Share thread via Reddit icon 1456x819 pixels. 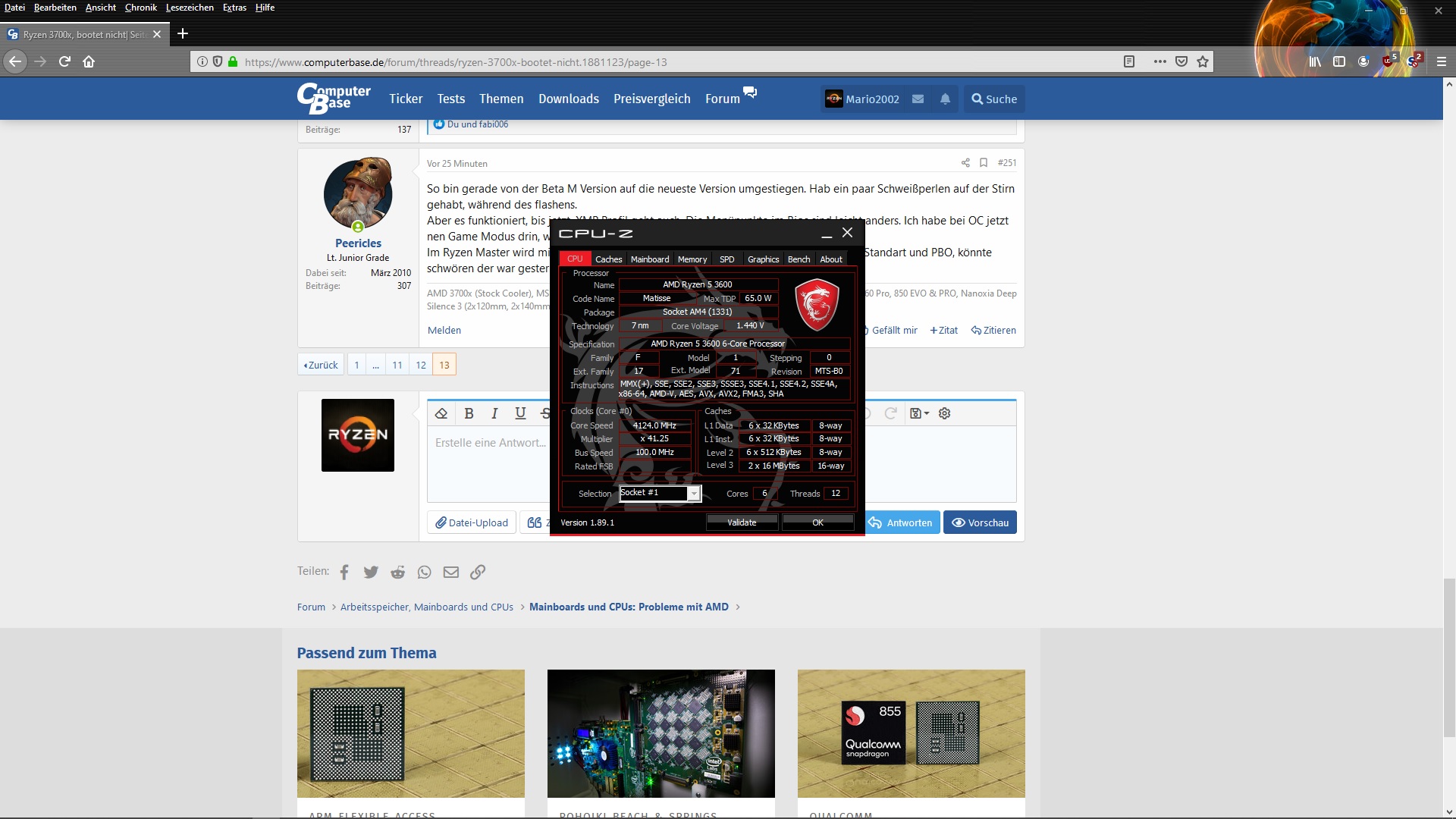click(x=397, y=573)
